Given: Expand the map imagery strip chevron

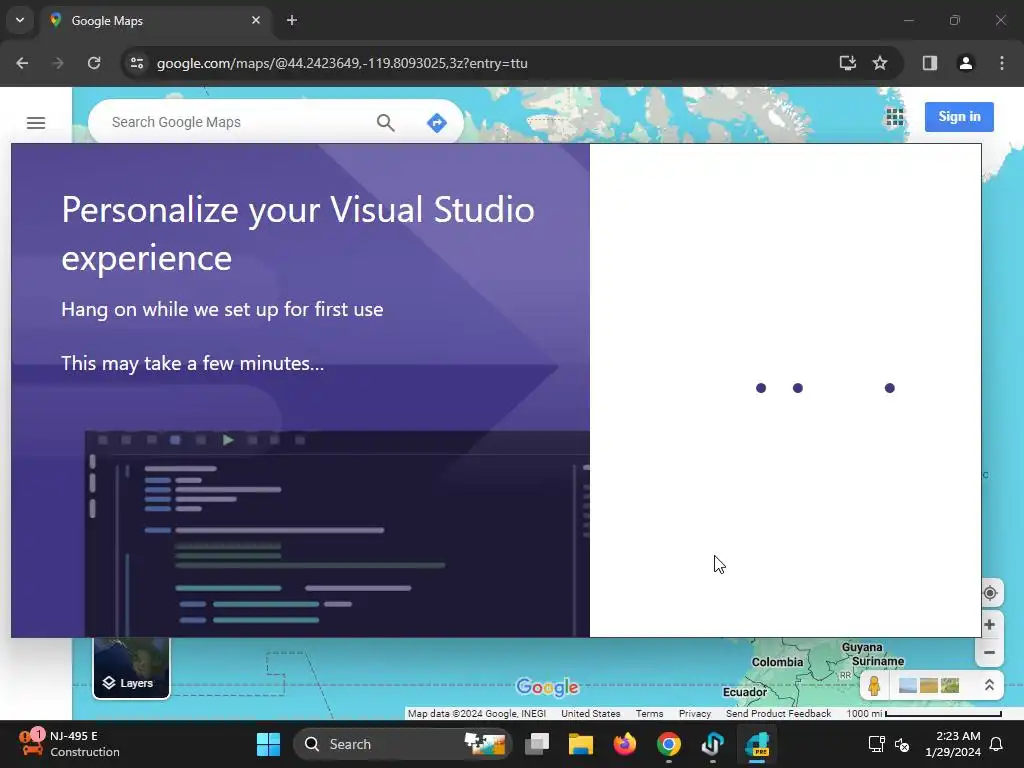Looking at the screenshot, I should click(989, 685).
